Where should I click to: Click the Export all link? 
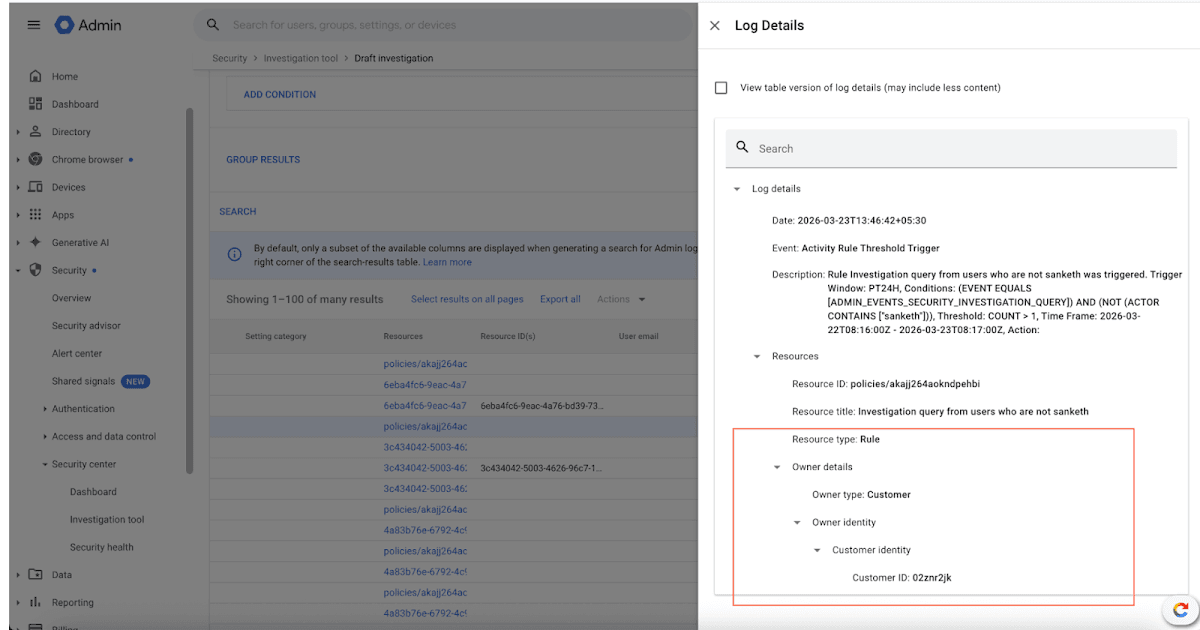click(560, 299)
